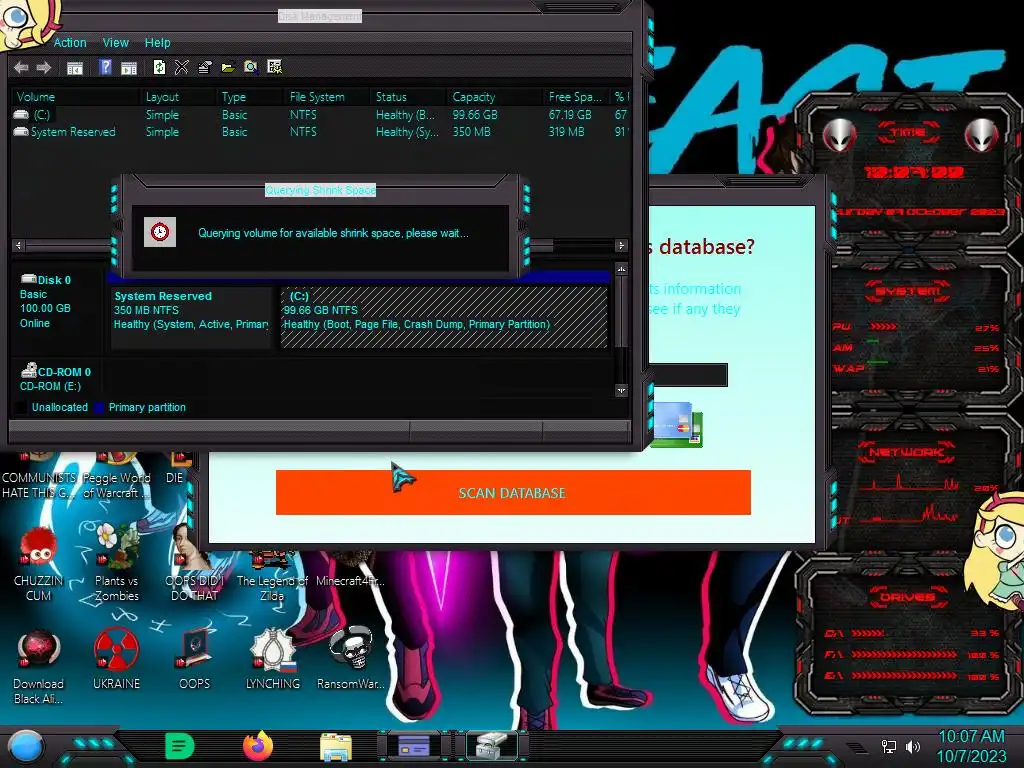Click the left arrow of the horizontal scrollbar

[18, 246]
